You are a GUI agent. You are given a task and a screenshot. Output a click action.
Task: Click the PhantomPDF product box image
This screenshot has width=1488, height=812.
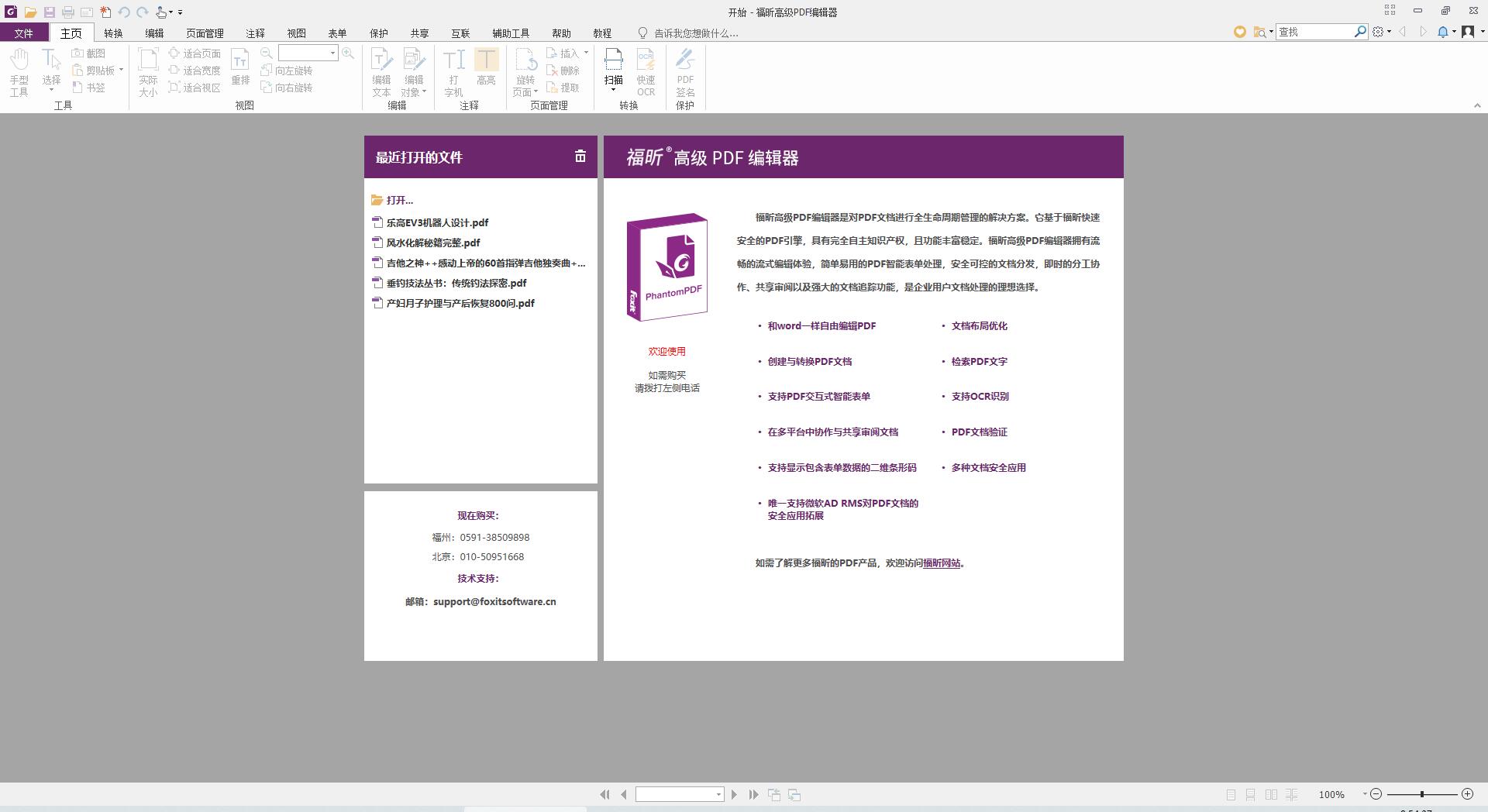[x=667, y=267]
